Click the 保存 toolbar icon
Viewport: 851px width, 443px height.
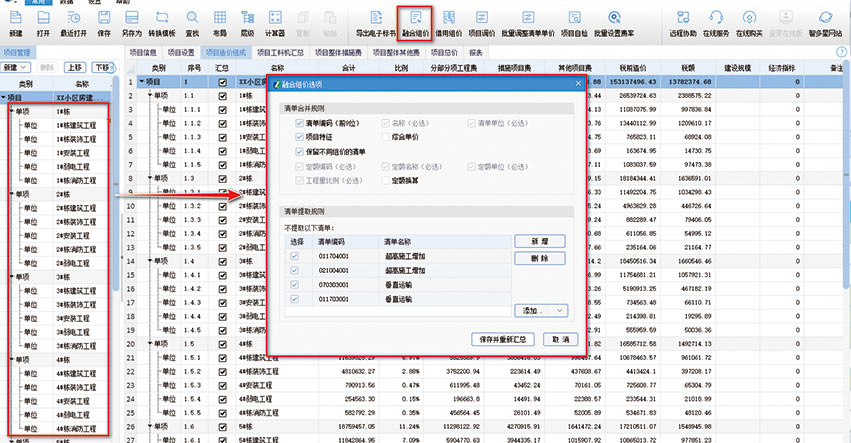(x=104, y=22)
